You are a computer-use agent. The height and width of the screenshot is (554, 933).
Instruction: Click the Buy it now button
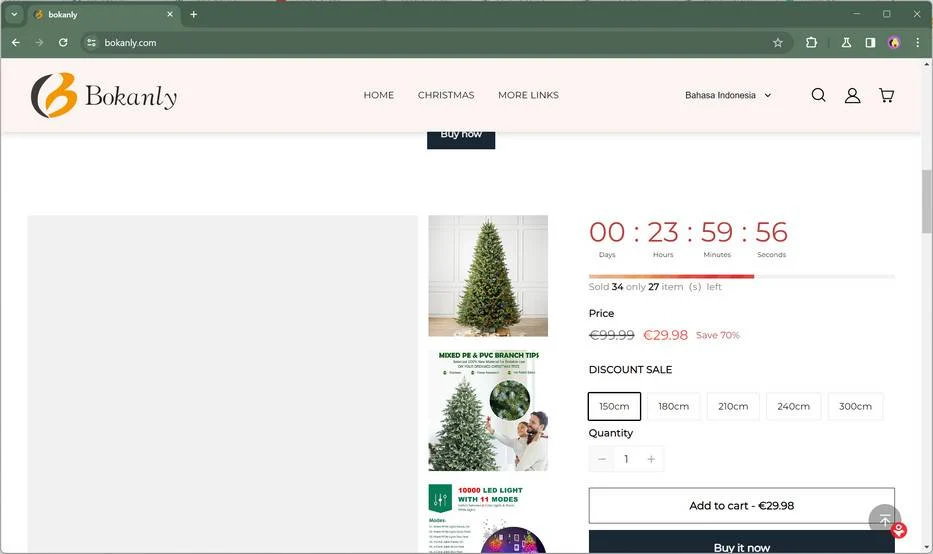[741, 544]
